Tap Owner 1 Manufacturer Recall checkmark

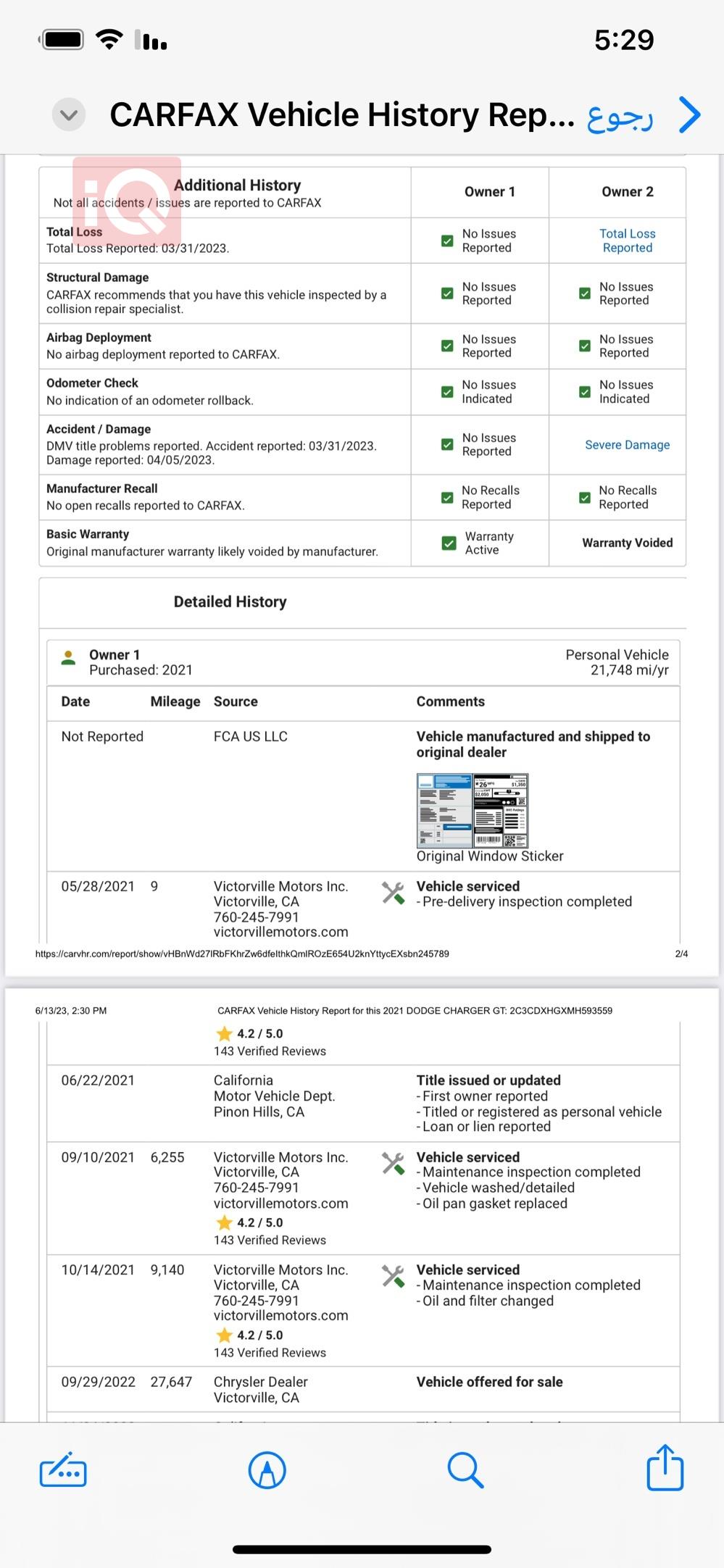447,497
